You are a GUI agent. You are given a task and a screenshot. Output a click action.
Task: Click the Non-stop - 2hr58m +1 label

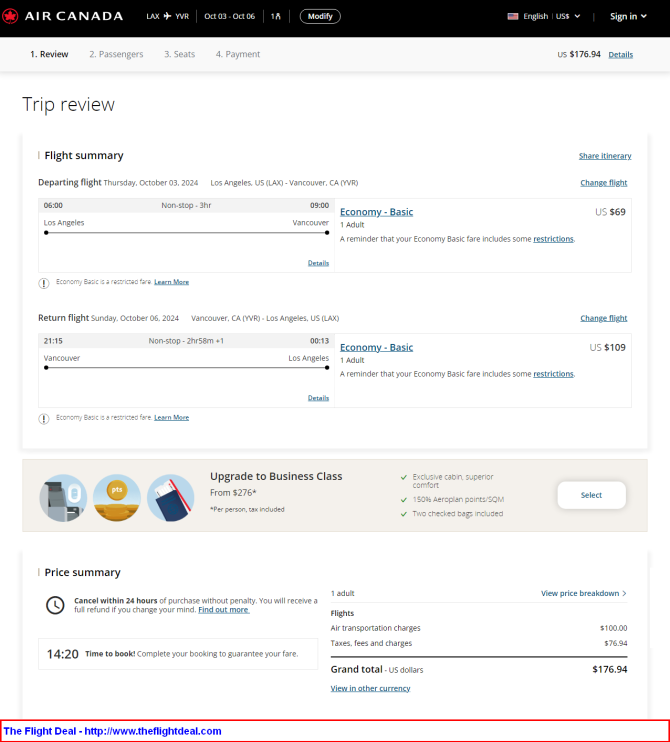point(186,341)
